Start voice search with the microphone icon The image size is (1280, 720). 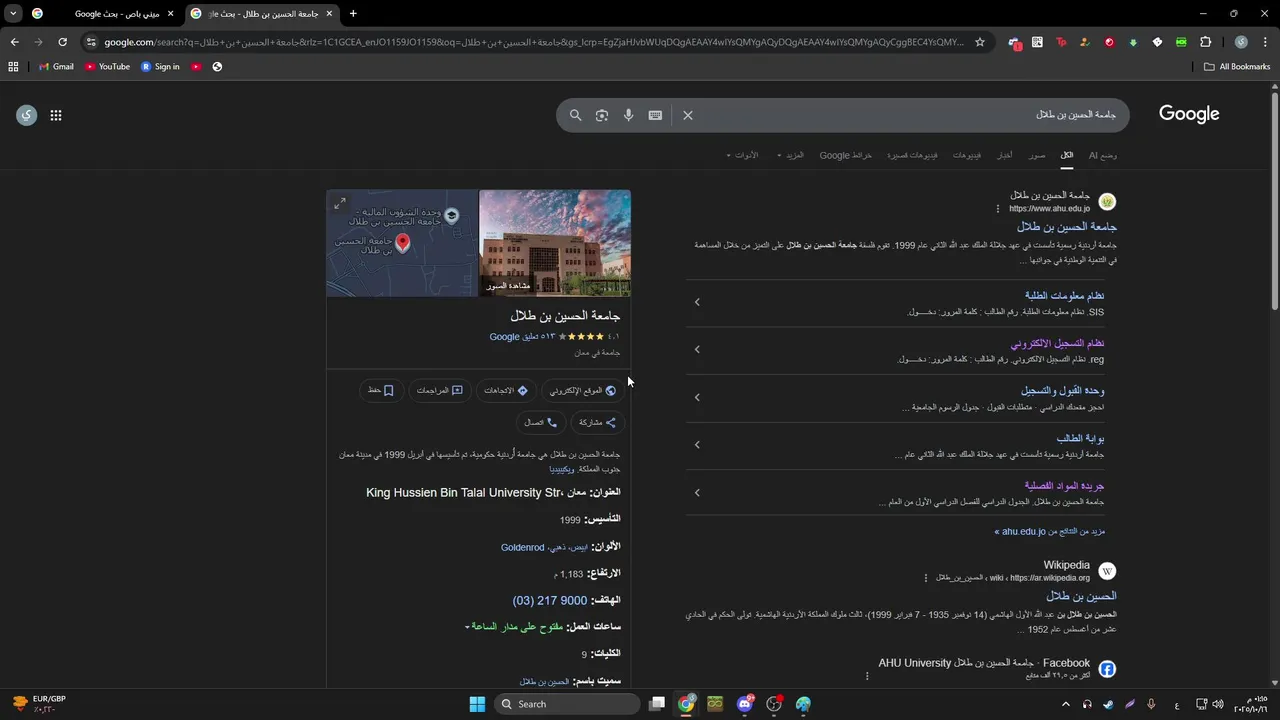[x=628, y=115]
